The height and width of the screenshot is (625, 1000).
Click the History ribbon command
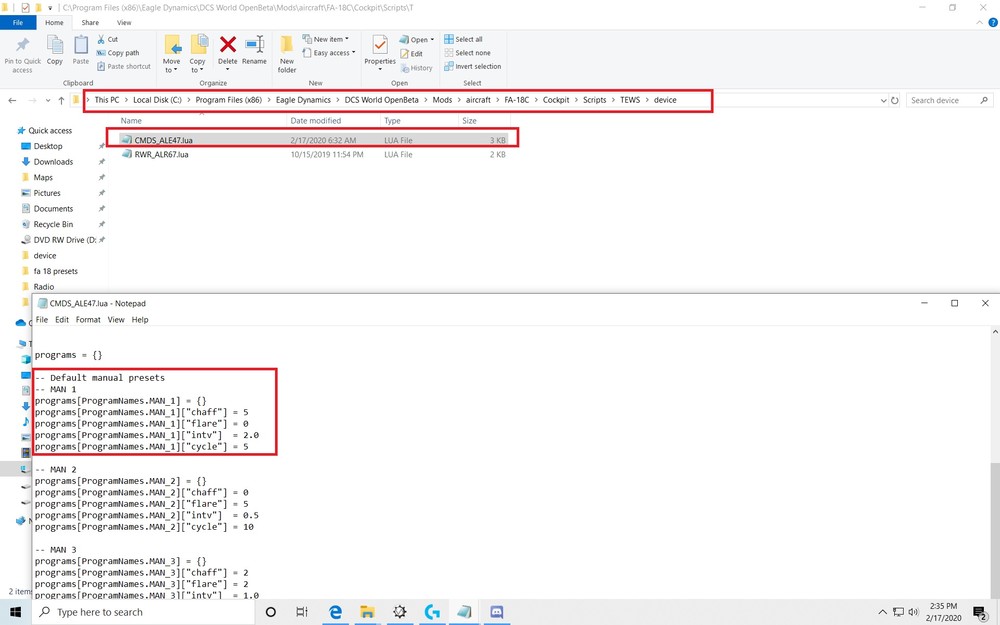[x=416, y=68]
